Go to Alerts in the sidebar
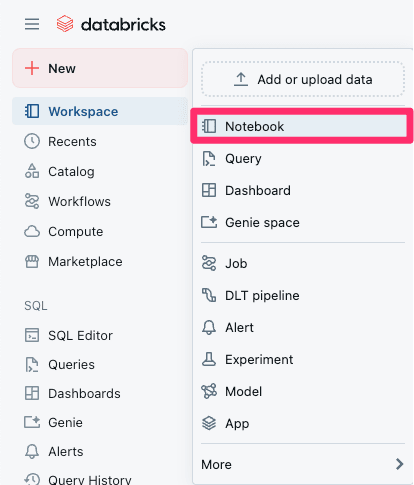 tap(100, 451)
